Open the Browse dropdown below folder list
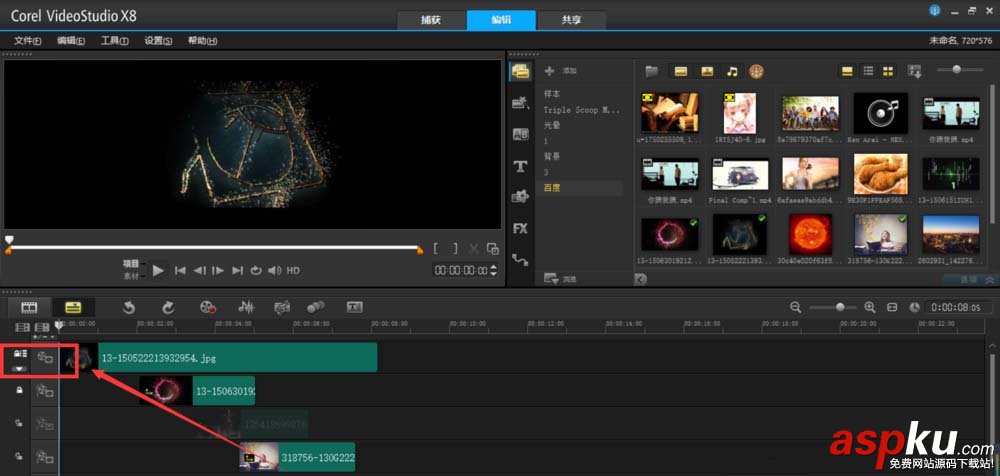 tap(557, 279)
